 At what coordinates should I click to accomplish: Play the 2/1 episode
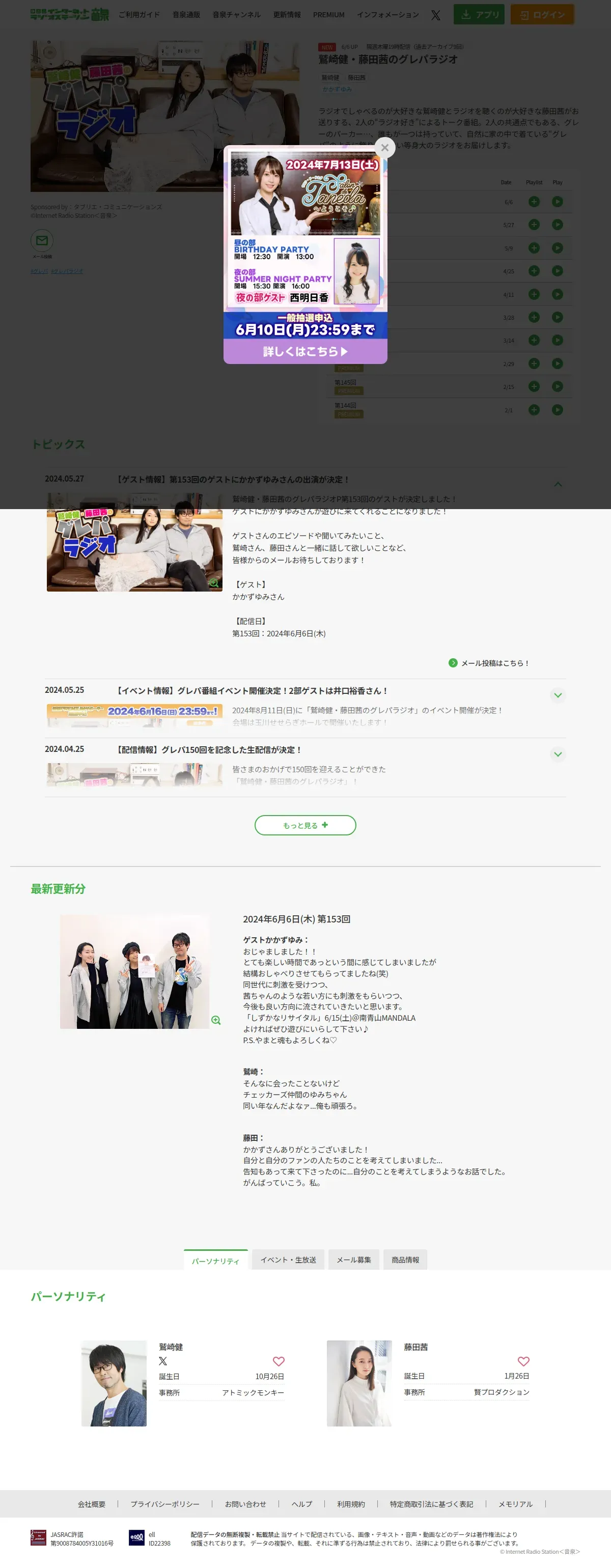(x=558, y=410)
